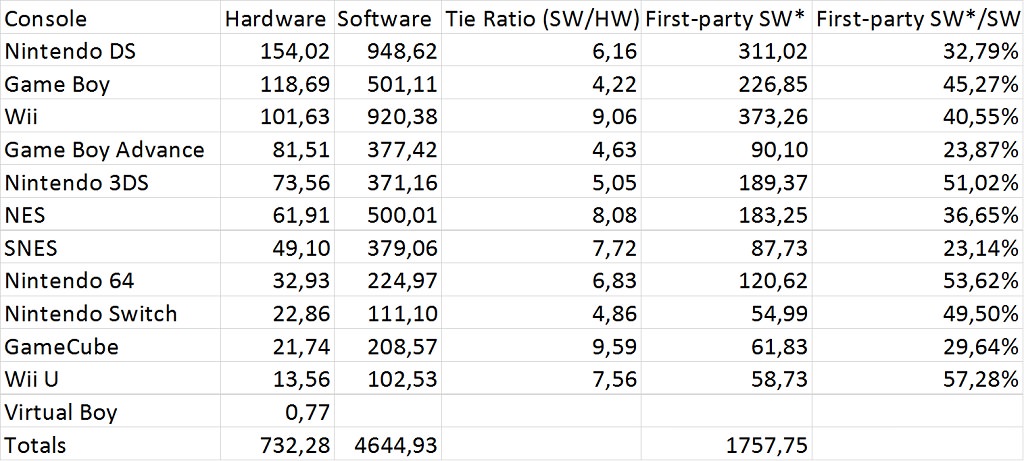Select percentage cell 32,79%

(x=918, y=50)
